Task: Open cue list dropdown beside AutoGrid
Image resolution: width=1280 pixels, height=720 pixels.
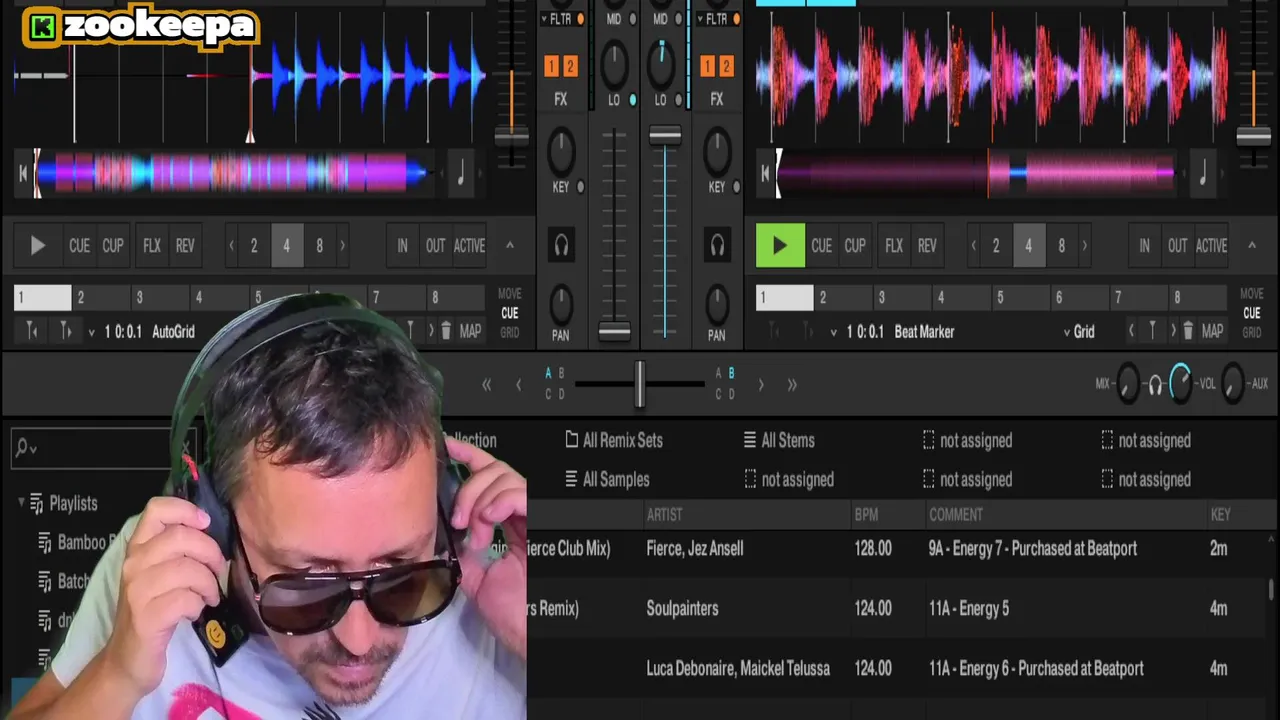Action: point(91,332)
